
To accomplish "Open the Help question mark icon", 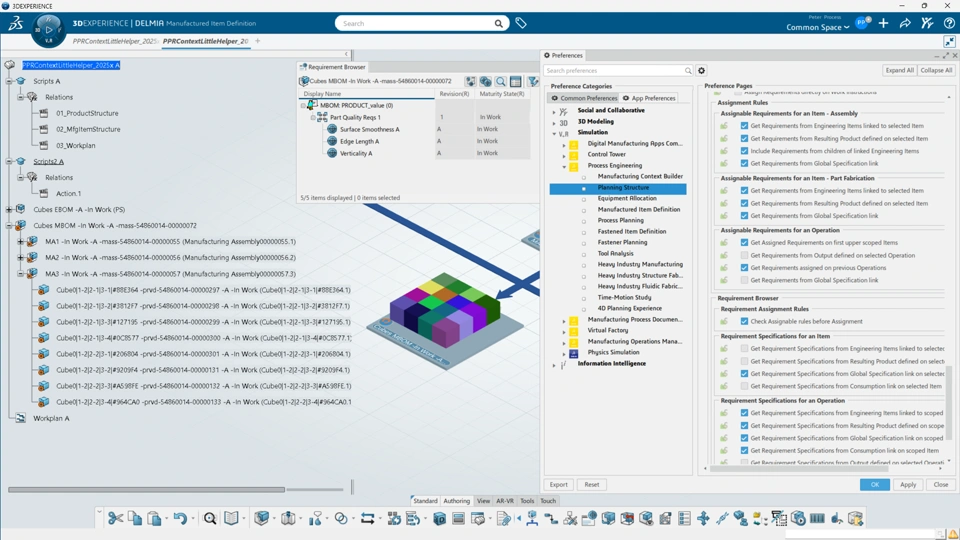I will [949, 23].
